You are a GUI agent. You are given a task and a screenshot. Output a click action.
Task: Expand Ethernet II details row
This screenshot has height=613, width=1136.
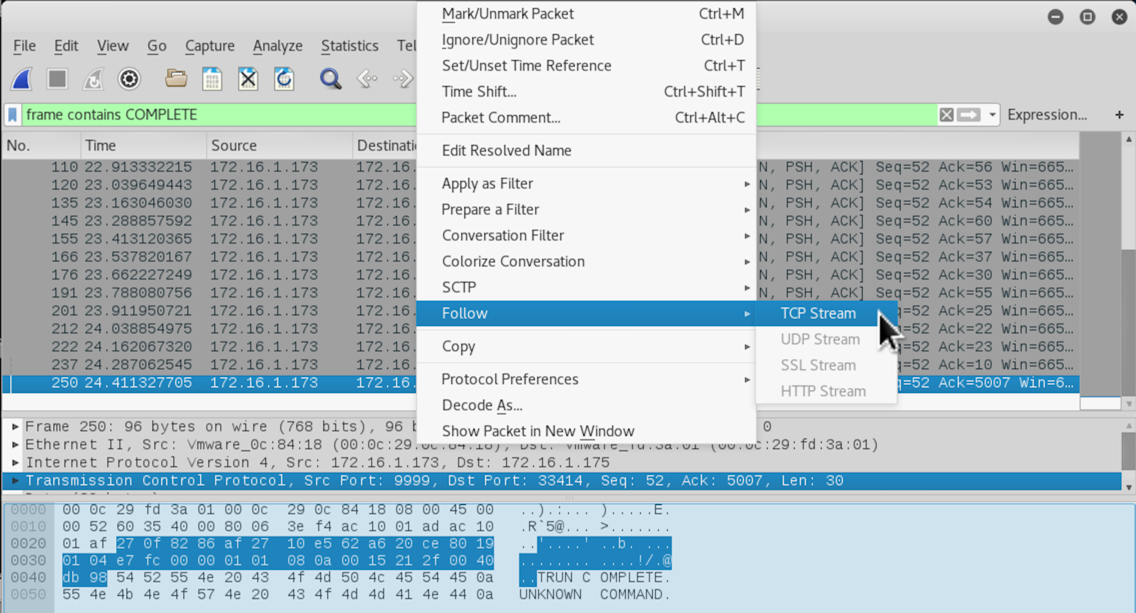coord(14,444)
